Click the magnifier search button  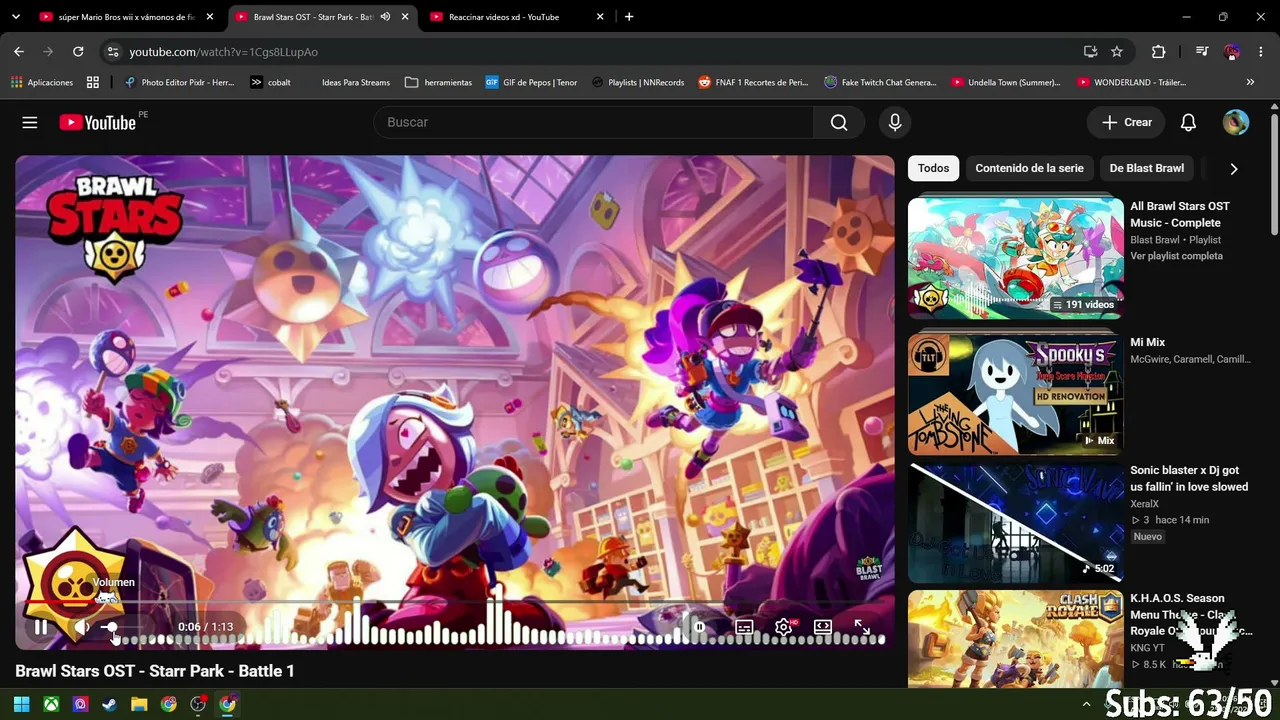839,122
